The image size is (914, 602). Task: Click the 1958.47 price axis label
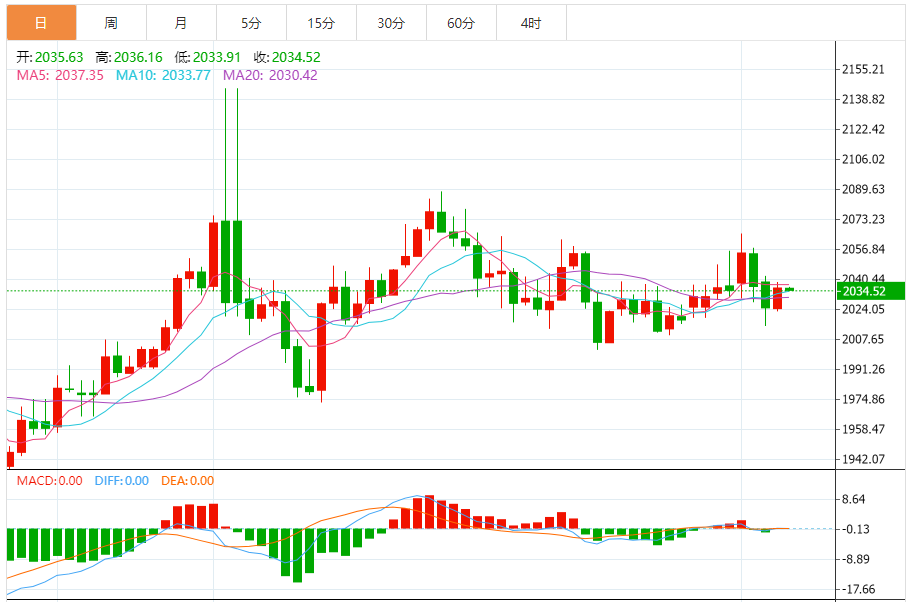click(x=863, y=430)
